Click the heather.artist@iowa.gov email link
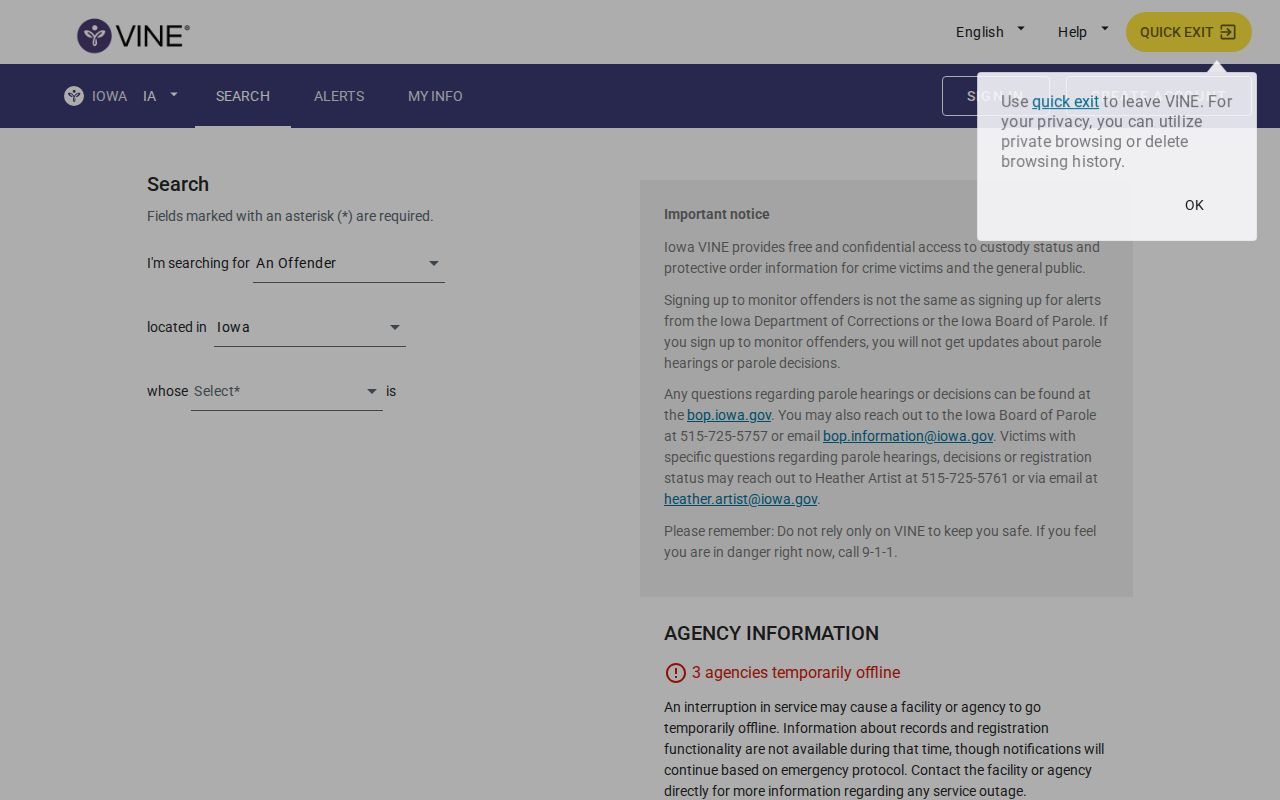 [741, 499]
